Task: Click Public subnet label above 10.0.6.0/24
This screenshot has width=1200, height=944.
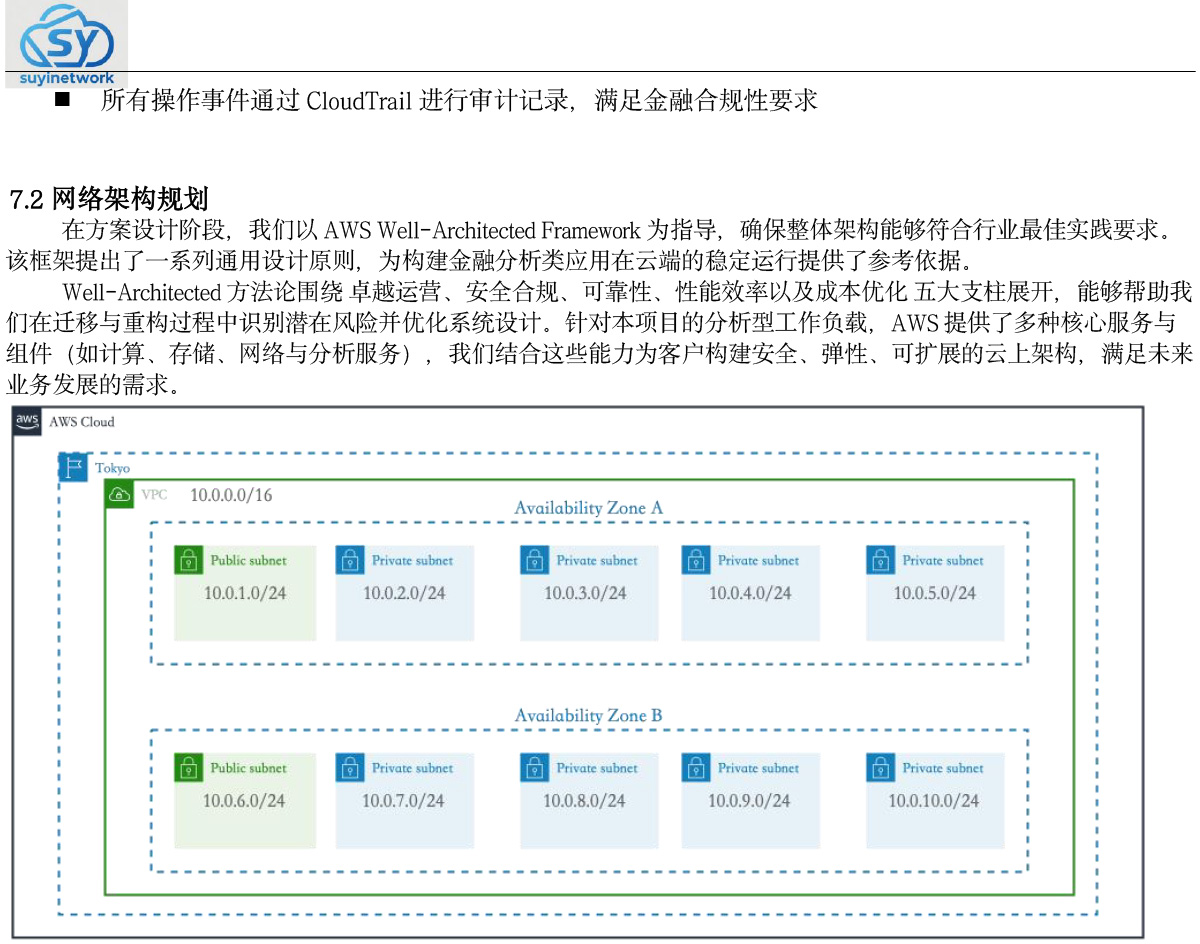Action: coord(248,769)
